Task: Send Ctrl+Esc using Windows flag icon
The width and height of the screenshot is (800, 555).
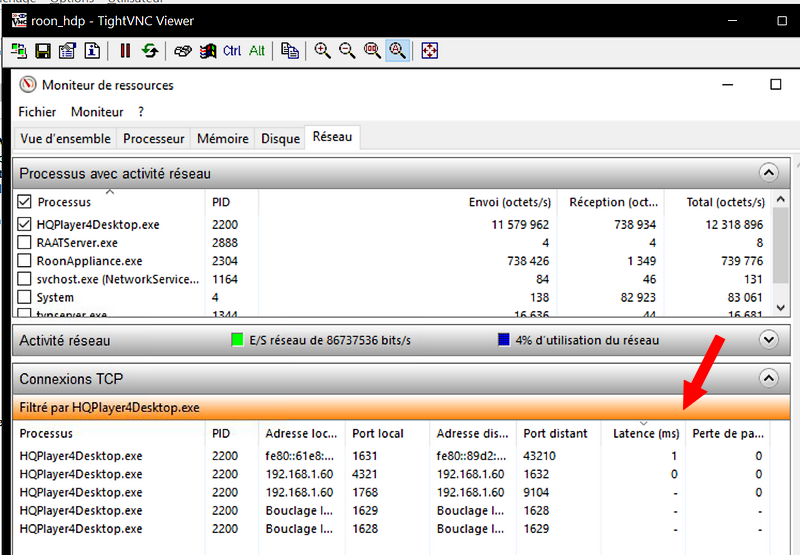Action: coord(208,51)
